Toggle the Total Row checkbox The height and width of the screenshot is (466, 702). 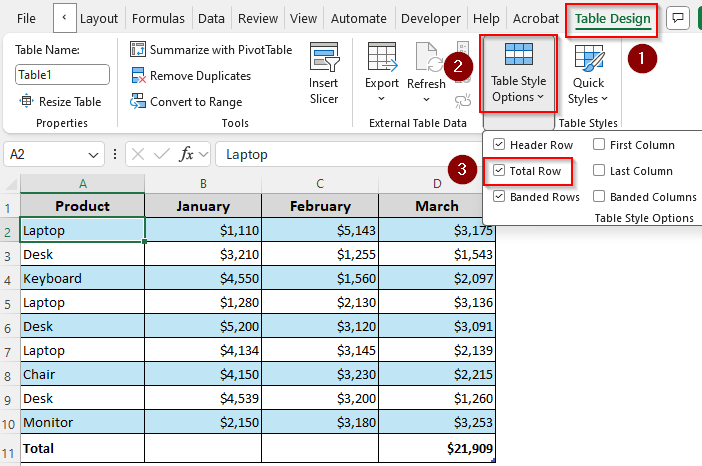pyautogui.click(x=500, y=171)
